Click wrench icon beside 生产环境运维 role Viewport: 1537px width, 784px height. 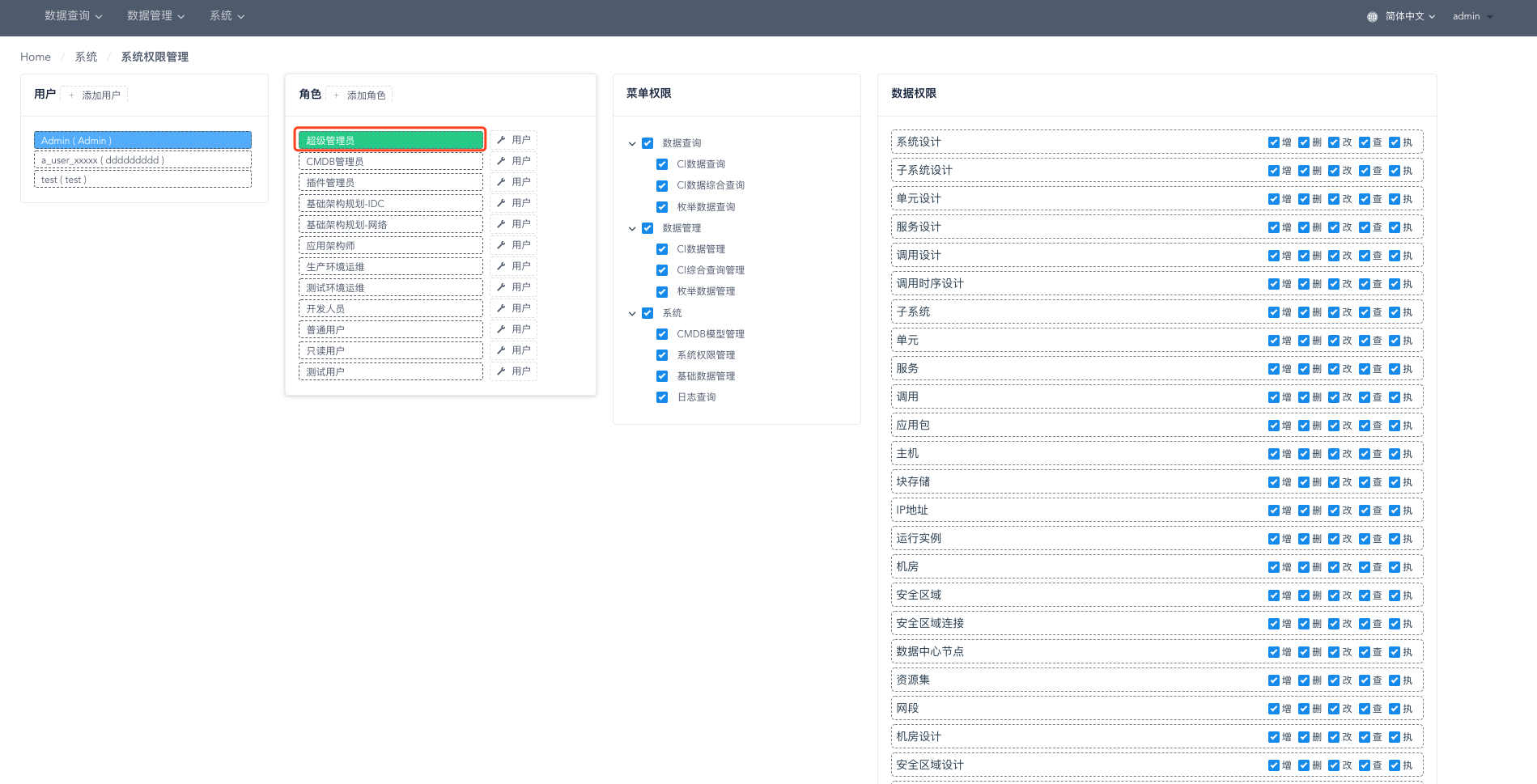pyautogui.click(x=501, y=266)
